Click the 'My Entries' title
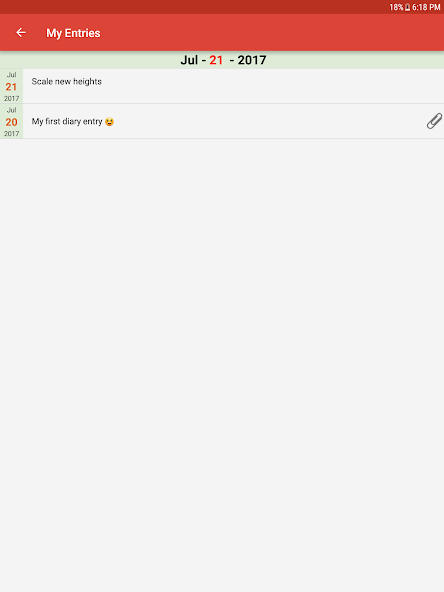Image resolution: width=444 pixels, height=592 pixels. pos(73,33)
